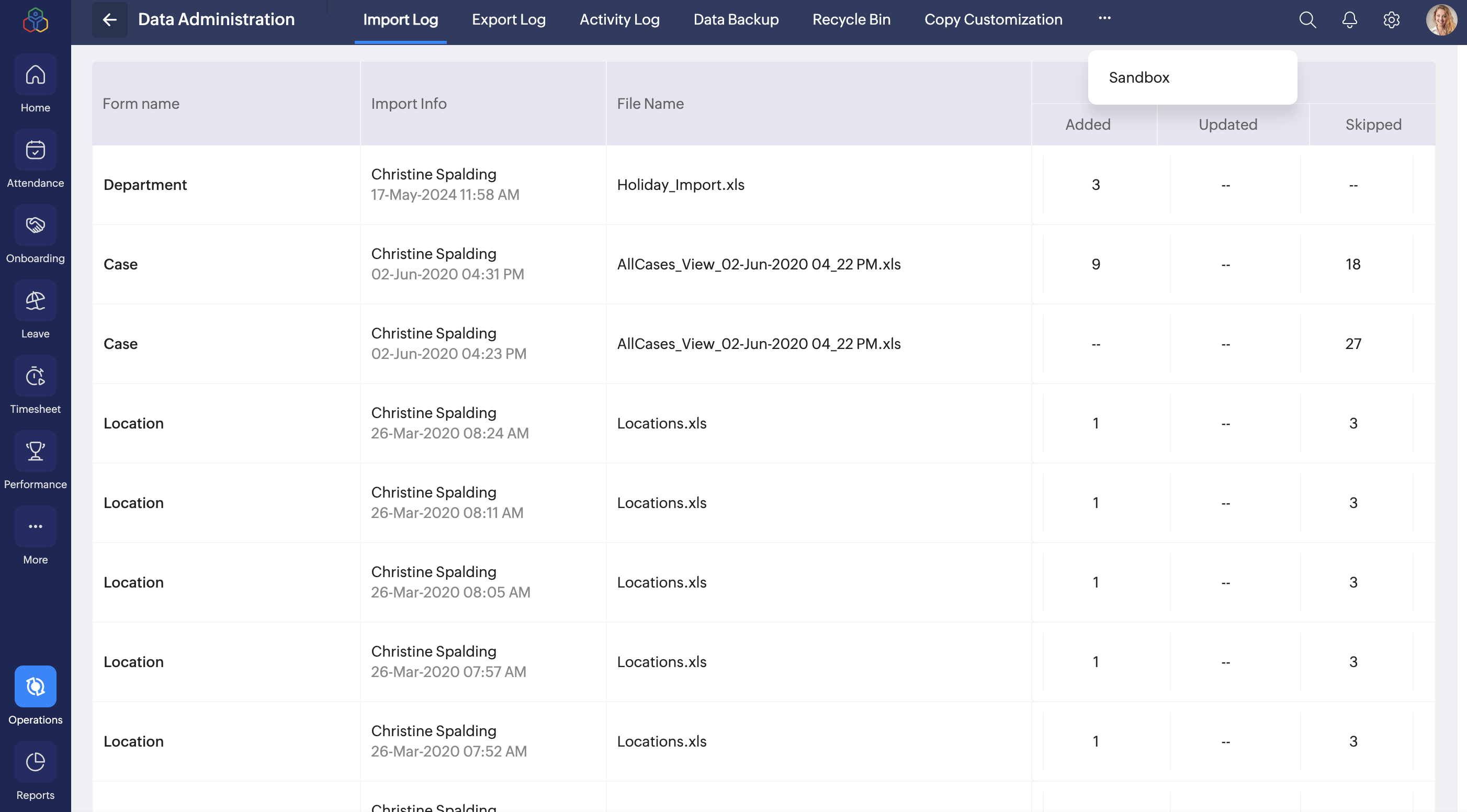Collapse the tab overflow ellipsis menu
This screenshot has width=1467, height=812.
click(1104, 18)
